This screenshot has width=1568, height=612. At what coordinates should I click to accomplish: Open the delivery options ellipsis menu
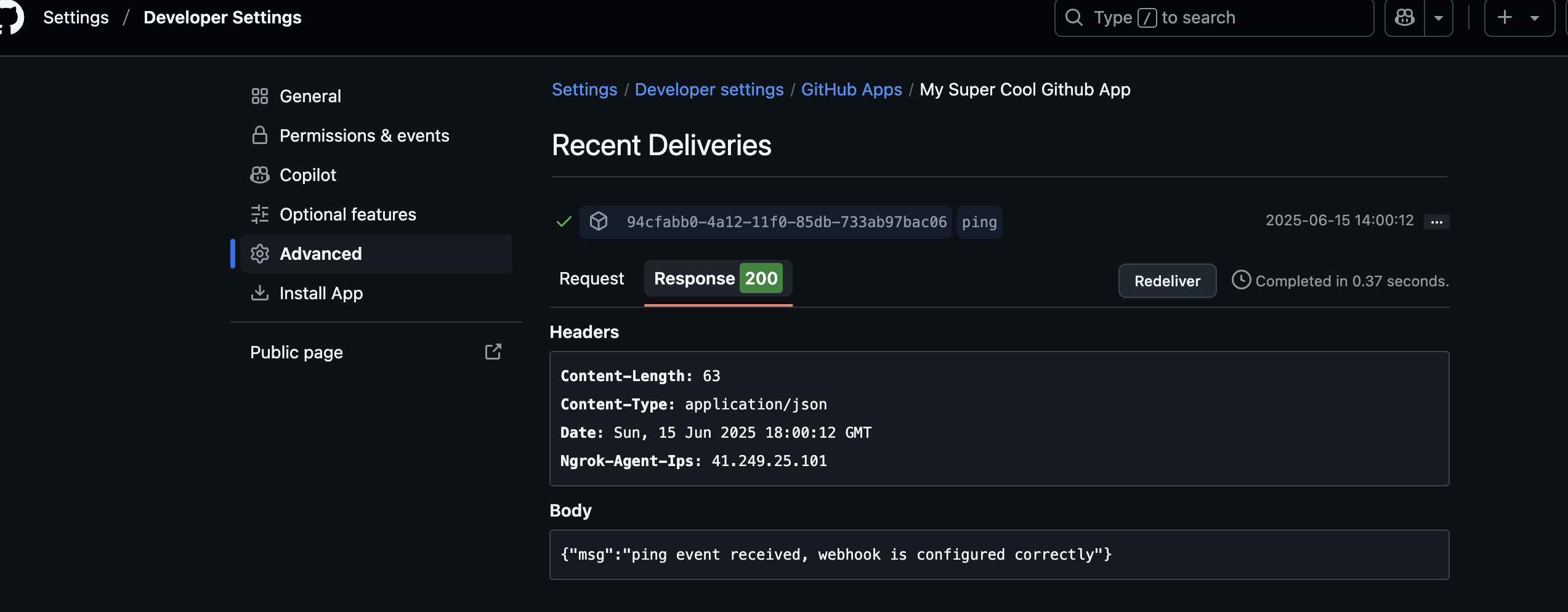coord(1436,221)
